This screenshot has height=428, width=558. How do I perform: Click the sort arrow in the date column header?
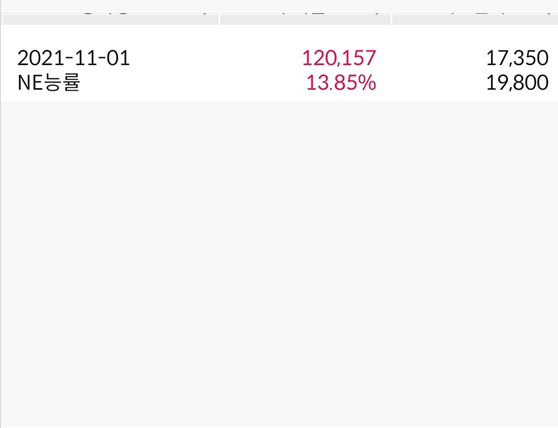coord(205,14)
